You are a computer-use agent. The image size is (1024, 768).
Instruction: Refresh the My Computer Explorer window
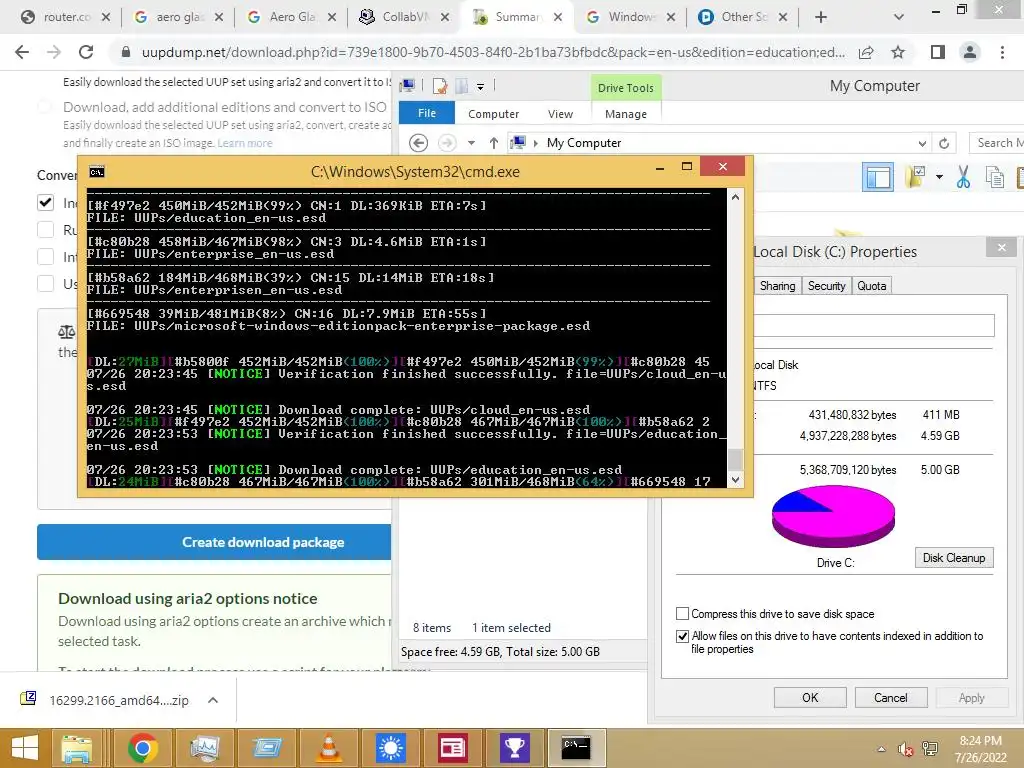[x=944, y=143]
